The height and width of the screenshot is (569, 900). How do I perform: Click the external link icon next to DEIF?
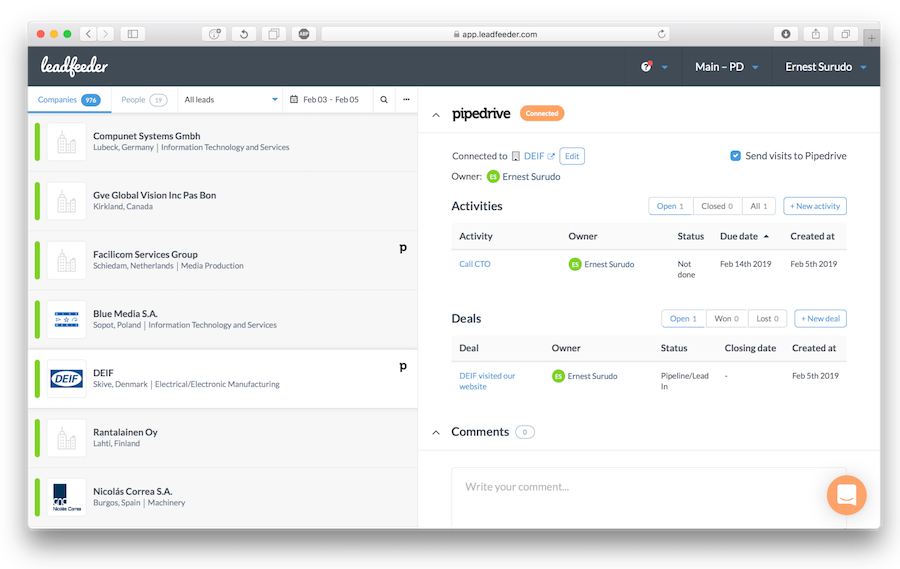click(551, 156)
